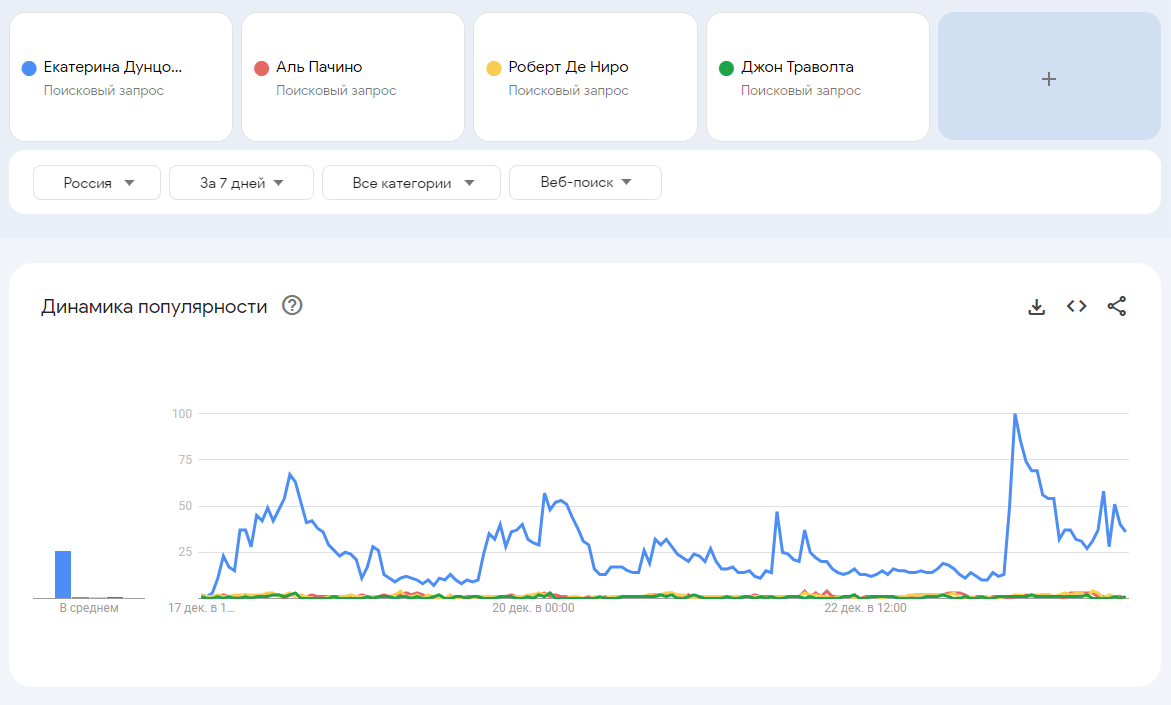This screenshot has width=1171, height=705.
Task: Share the Динамика популярности chart
Action: pos(1116,306)
